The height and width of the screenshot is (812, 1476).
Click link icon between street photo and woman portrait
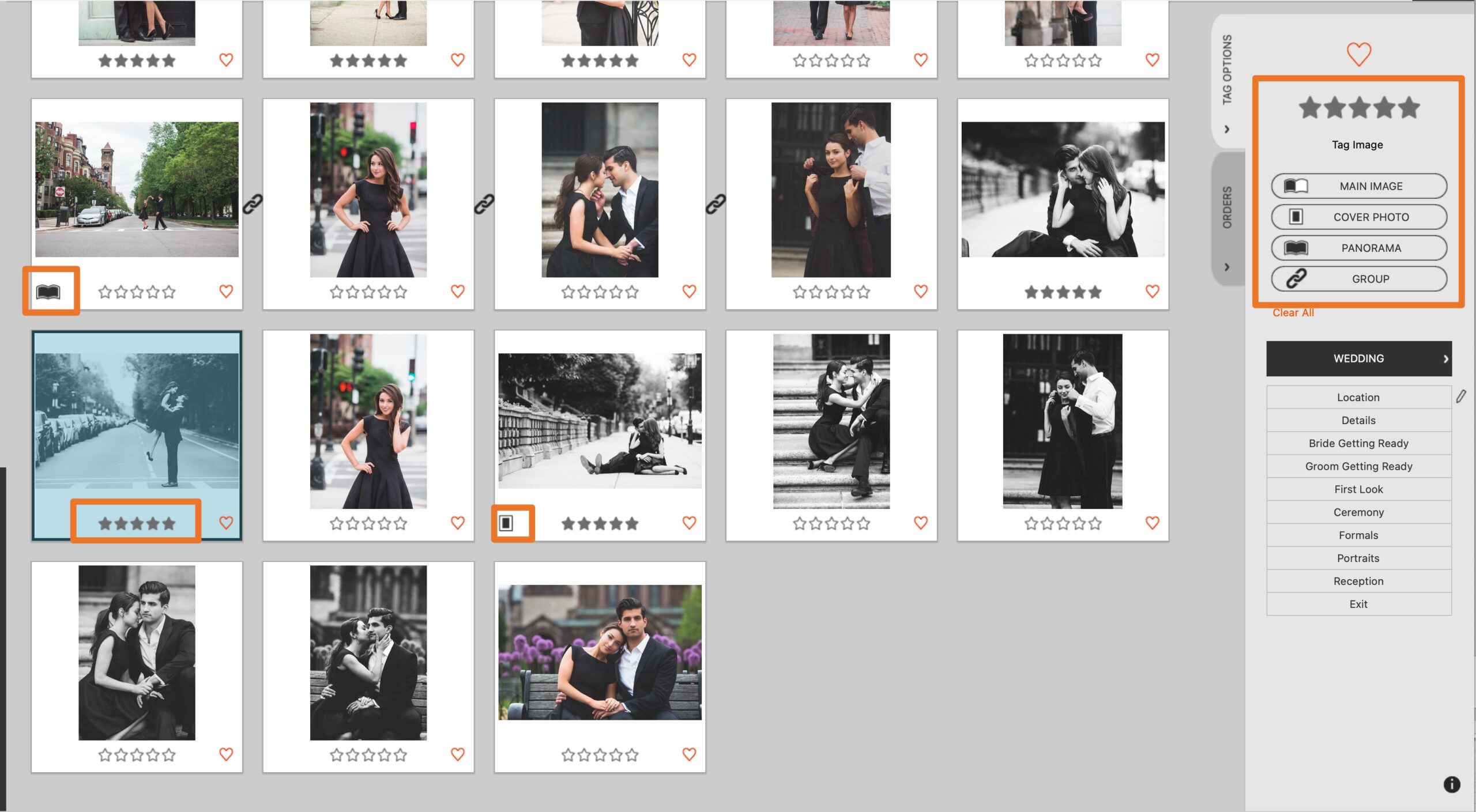[x=253, y=203]
